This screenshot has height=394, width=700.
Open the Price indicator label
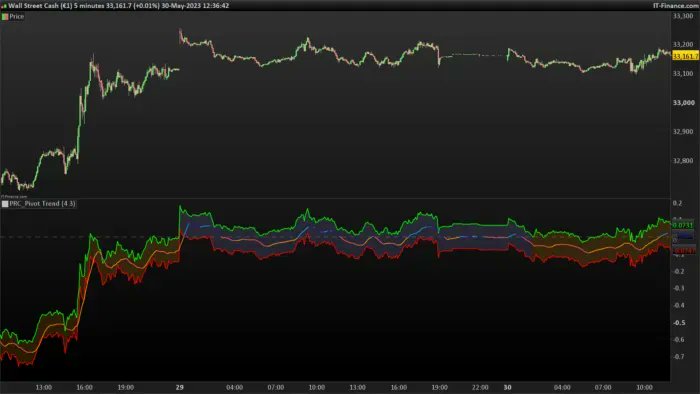(17, 17)
